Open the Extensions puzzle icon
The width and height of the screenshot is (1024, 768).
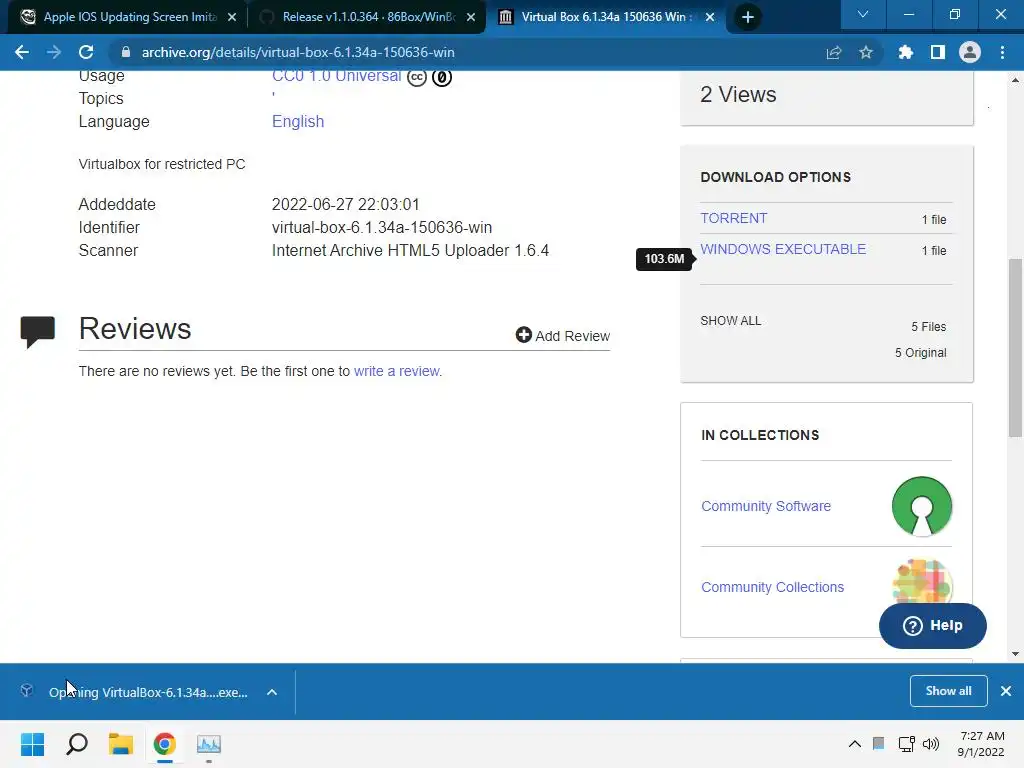(906, 52)
